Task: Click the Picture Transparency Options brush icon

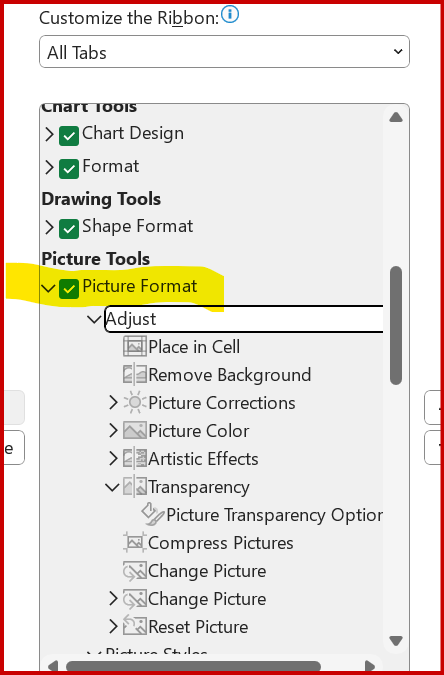Action: pyautogui.click(x=152, y=514)
